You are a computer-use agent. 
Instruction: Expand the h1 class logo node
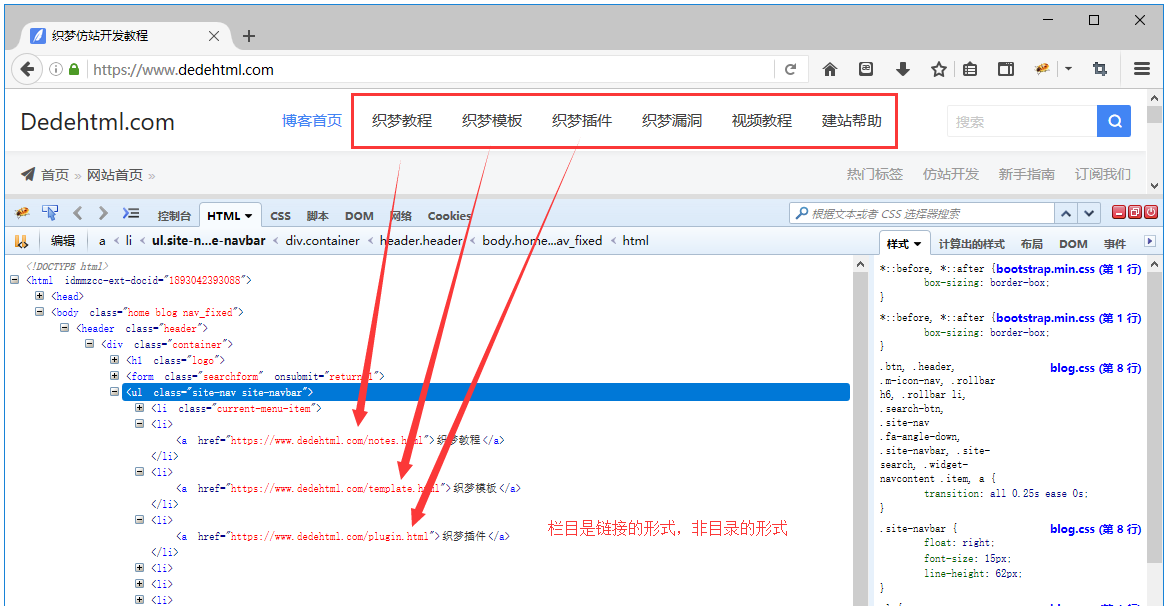(x=115, y=360)
